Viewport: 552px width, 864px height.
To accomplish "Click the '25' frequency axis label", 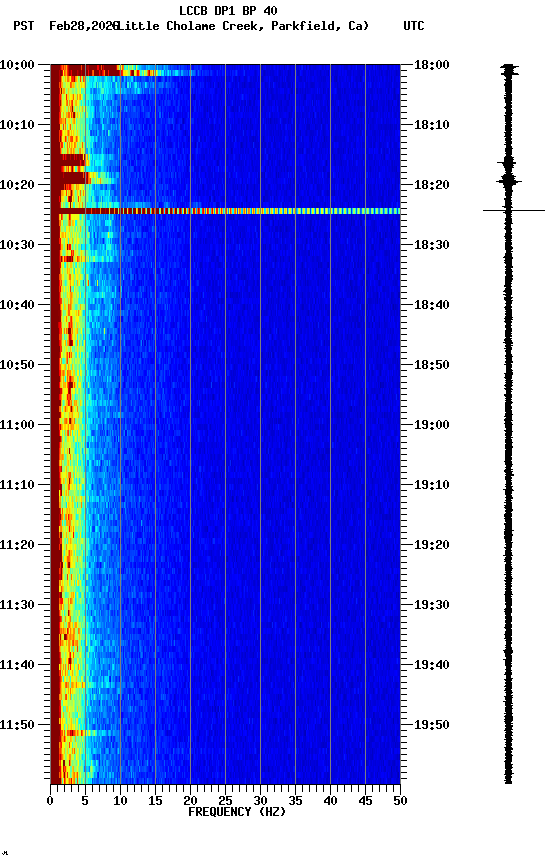I will pos(225,801).
